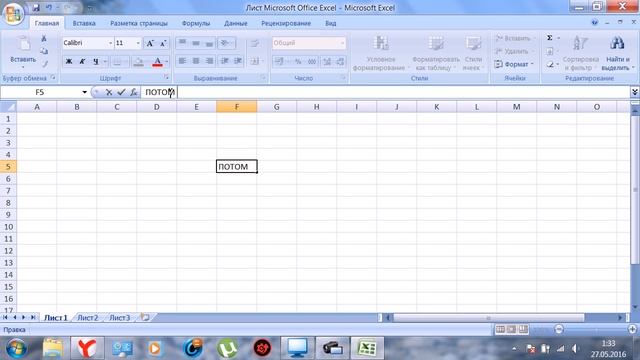Align text right
Viewport: 640px width, 360px height.
[x=209, y=61]
